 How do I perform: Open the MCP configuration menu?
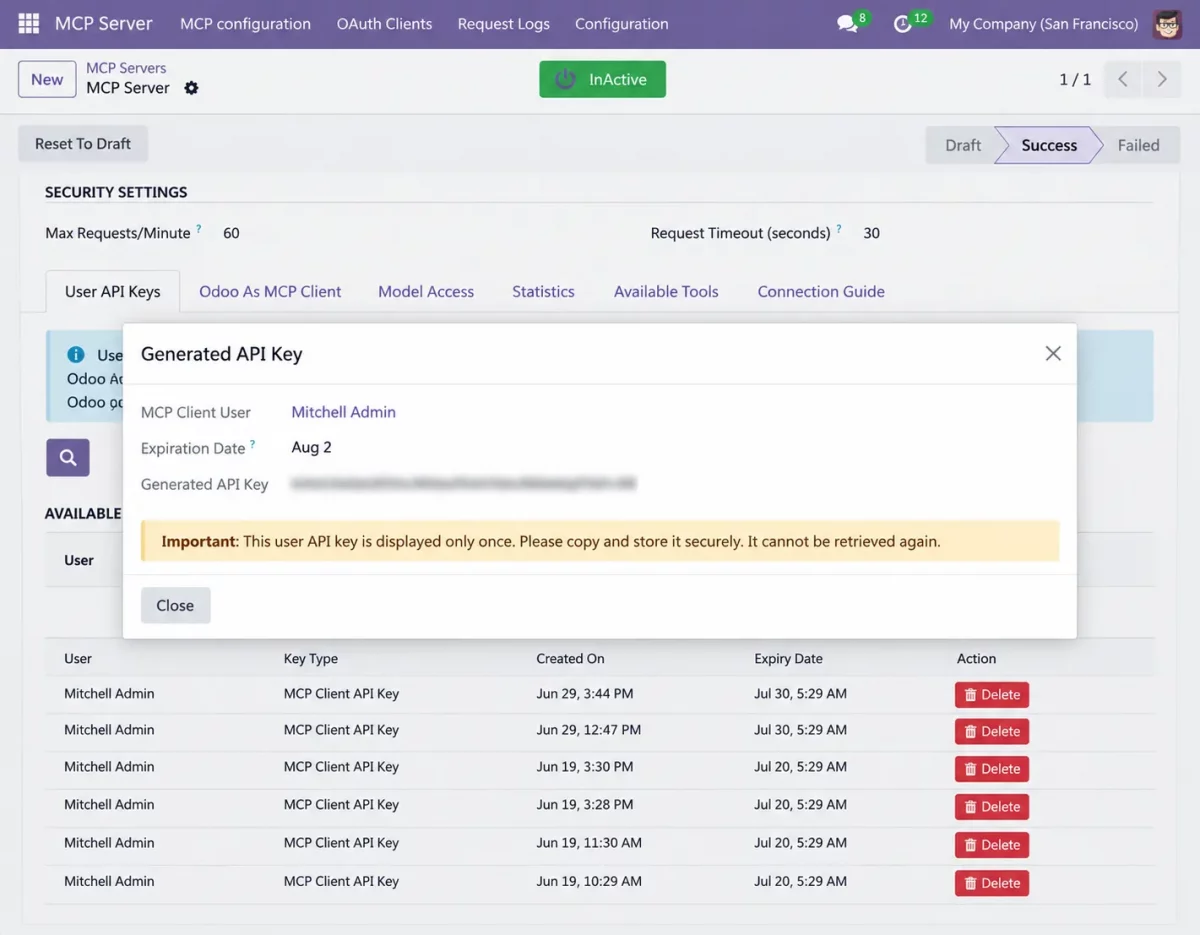(x=245, y=24)
